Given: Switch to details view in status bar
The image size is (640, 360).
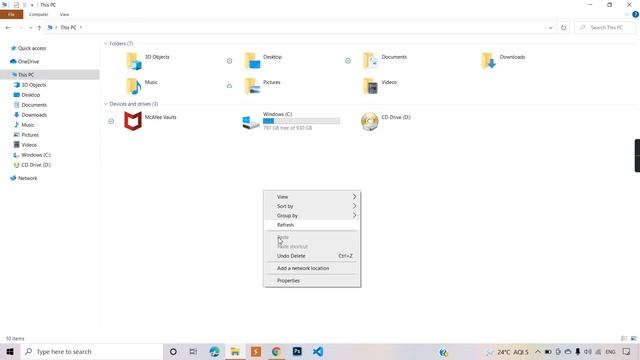Looking at the screenshot, I should tap(624, 338).
